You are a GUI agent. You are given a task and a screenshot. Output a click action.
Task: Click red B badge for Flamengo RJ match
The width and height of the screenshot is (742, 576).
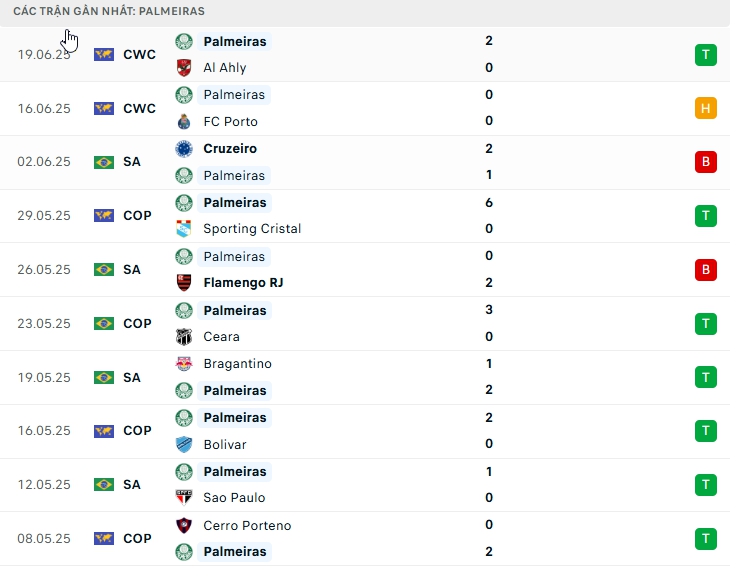pyautogui.click(x=706, y=269)
